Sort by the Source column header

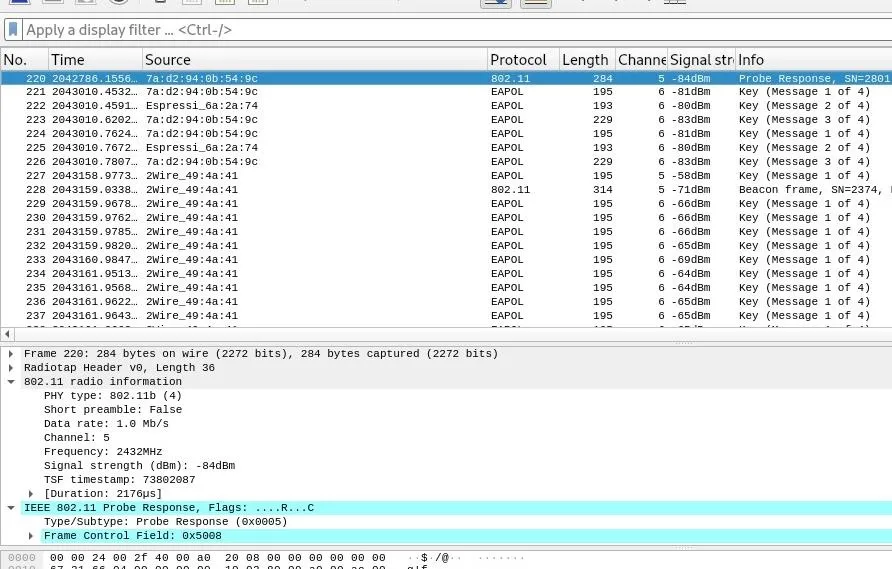[315, 60]
